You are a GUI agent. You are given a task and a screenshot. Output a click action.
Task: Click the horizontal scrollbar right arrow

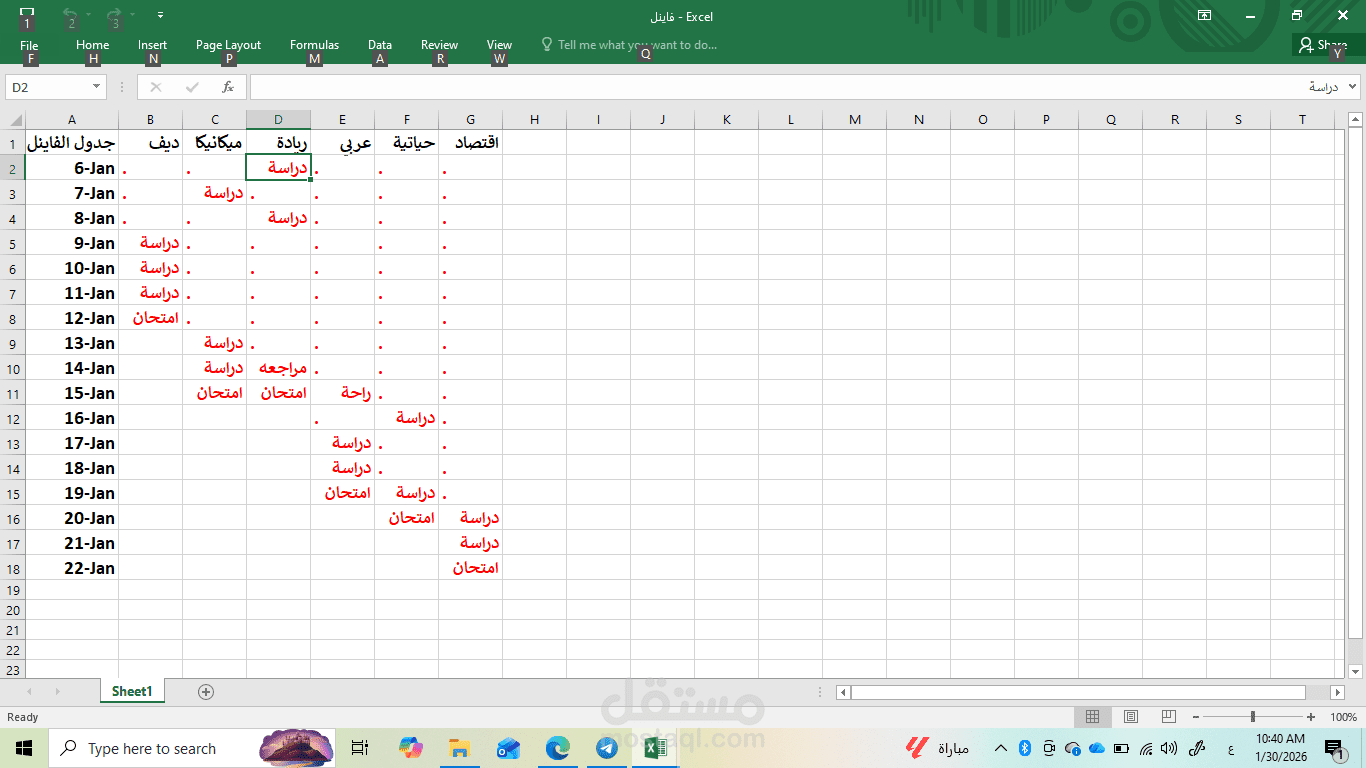tap(1337, 692)
